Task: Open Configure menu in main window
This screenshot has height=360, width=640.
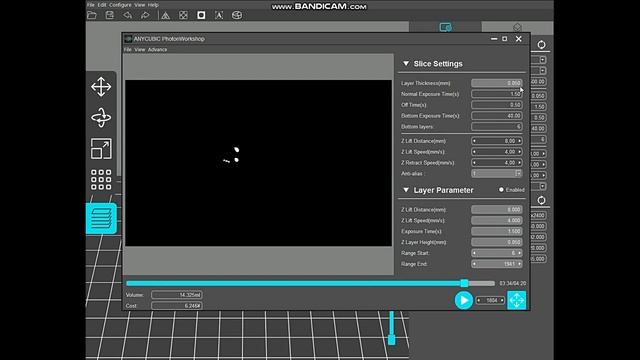Action: (x=120, y=5)
